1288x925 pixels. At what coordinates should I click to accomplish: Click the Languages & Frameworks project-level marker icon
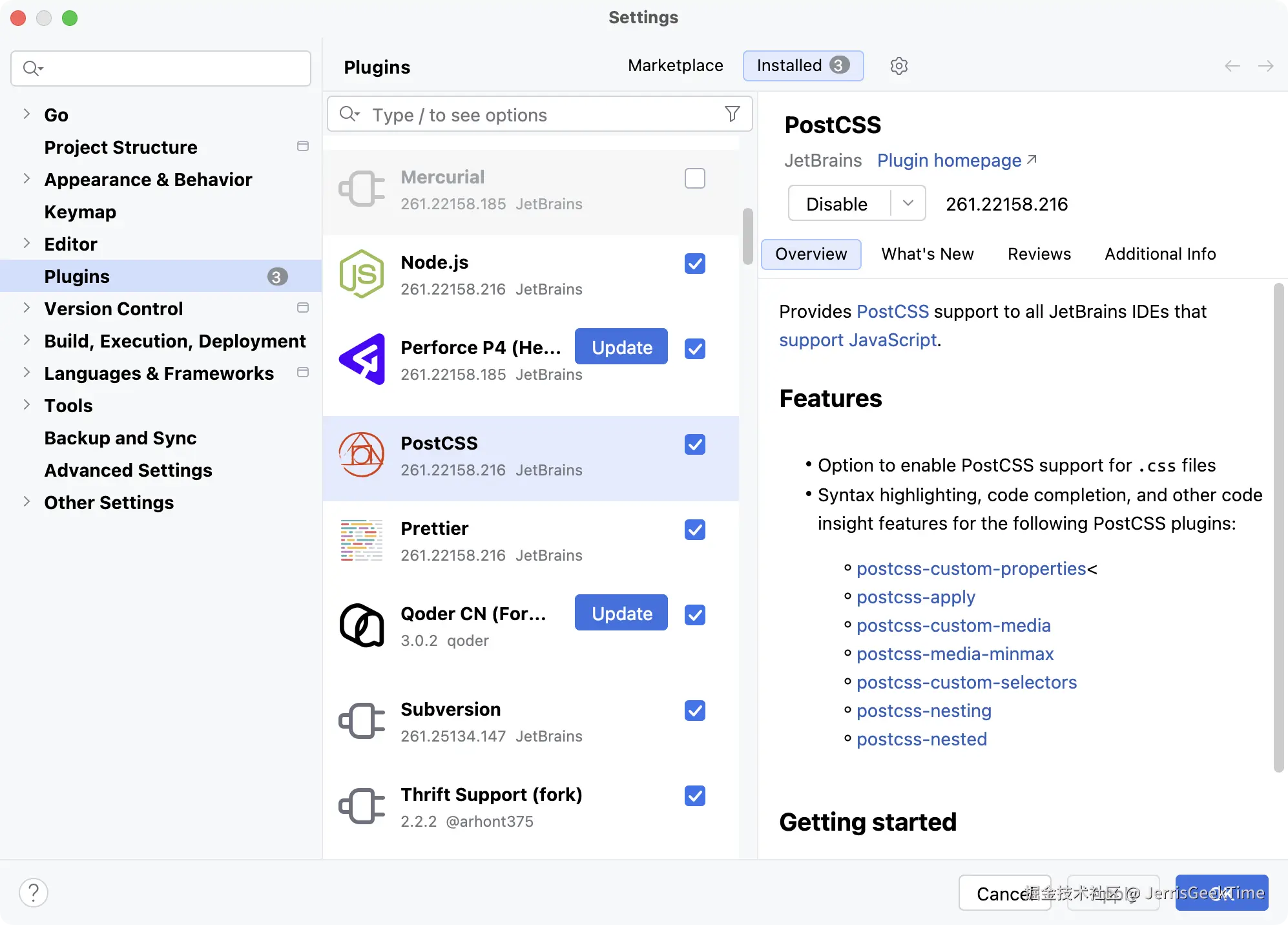click(x=303, y=372)
